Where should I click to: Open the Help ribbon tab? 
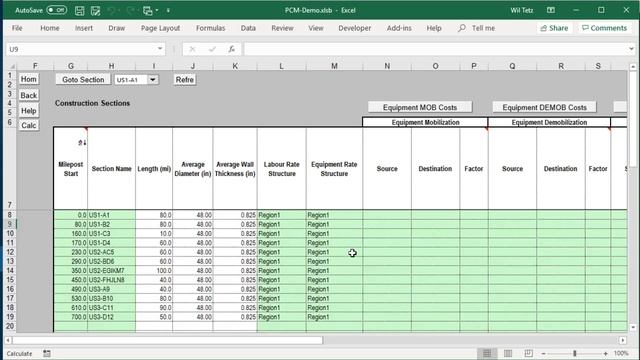pyautogui.click(x=434, y=28)
